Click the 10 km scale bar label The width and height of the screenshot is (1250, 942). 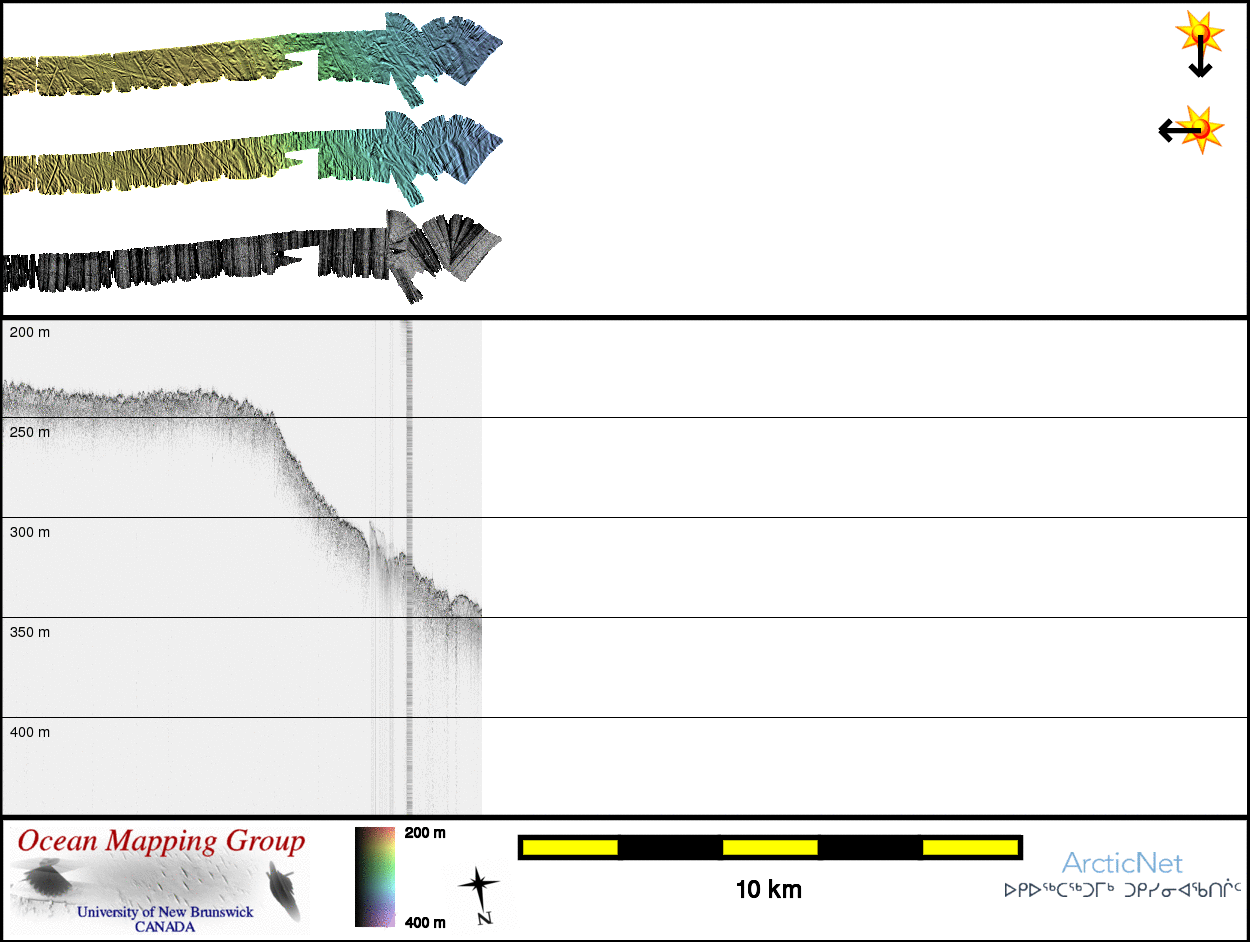click(768, 889)
